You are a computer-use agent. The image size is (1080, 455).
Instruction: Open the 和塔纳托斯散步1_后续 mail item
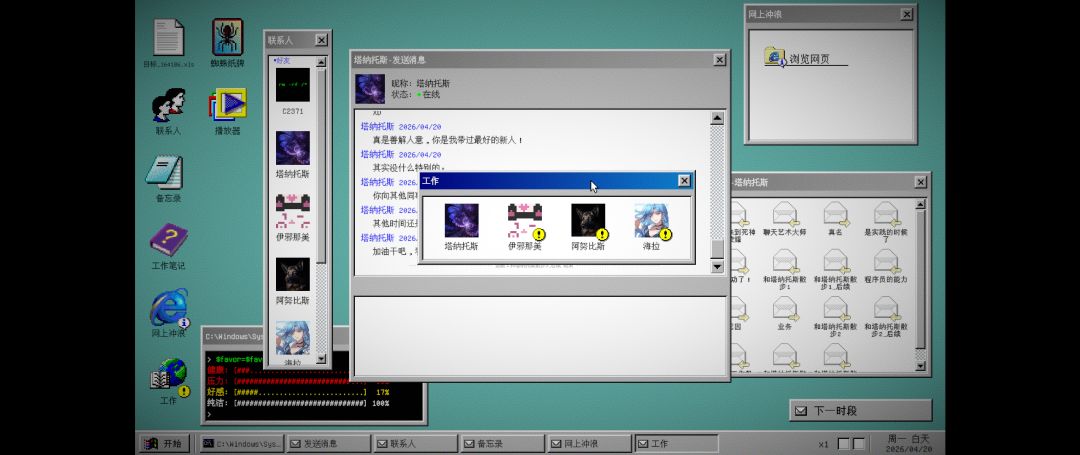835,269
